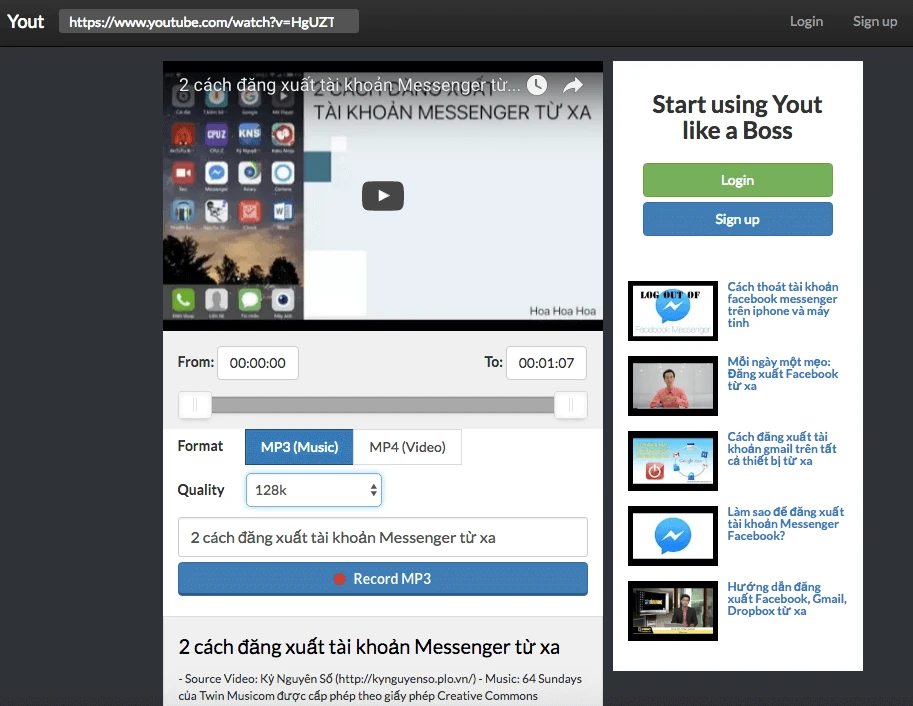The width and height of the screenshot is (913, 706).
Task: Play the embedded YouTube video
Action: (382, 196)
